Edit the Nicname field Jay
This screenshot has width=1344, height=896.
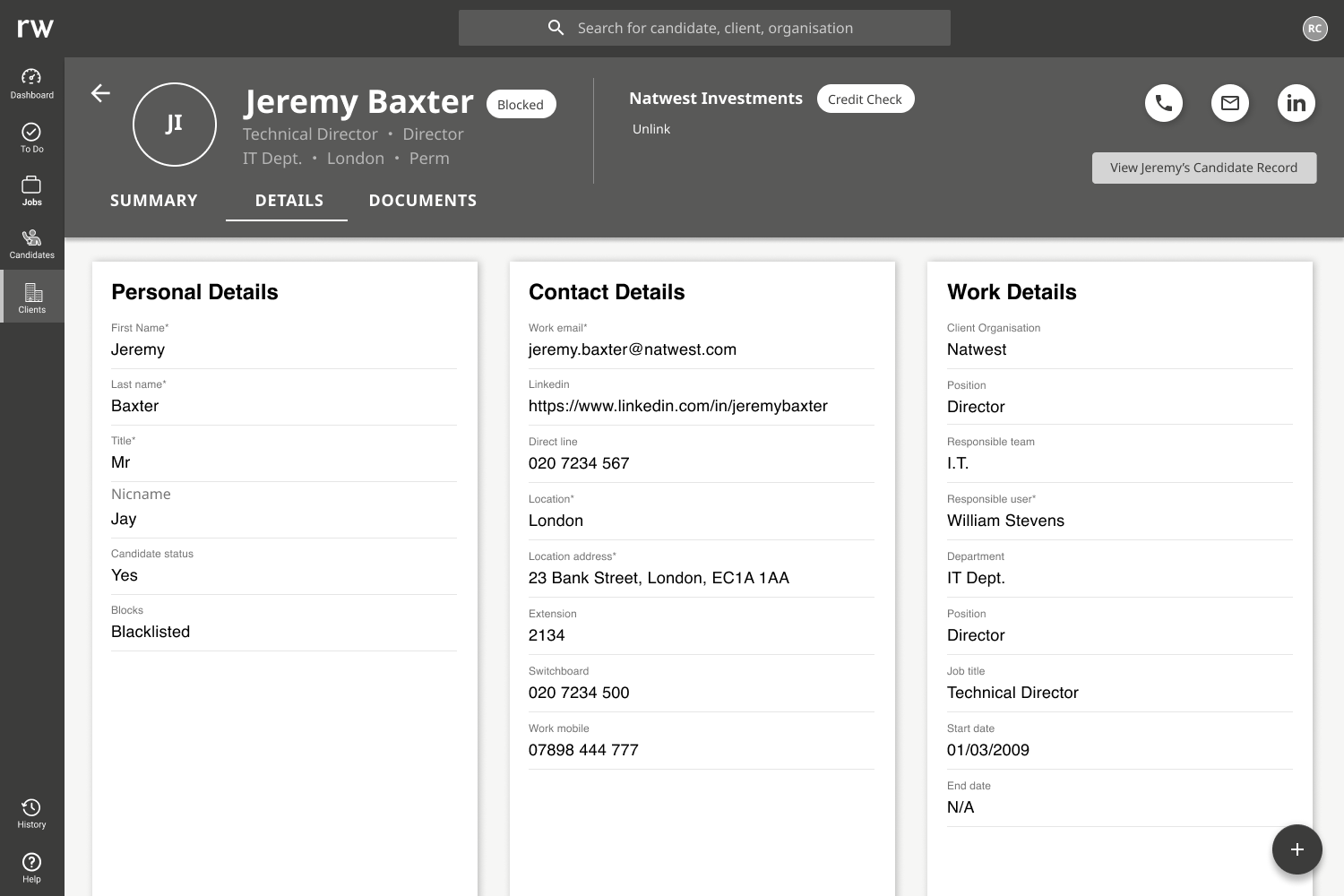(284, 510)
